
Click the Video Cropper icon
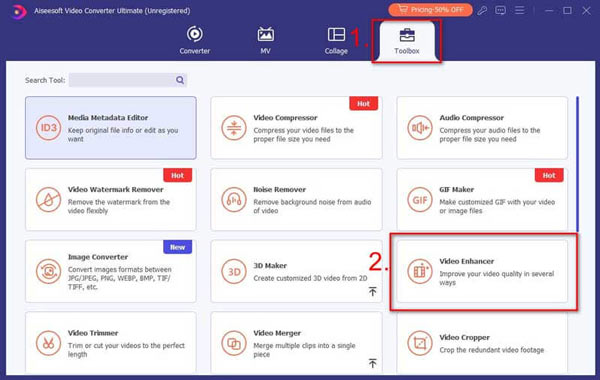(x=420, y=343)
